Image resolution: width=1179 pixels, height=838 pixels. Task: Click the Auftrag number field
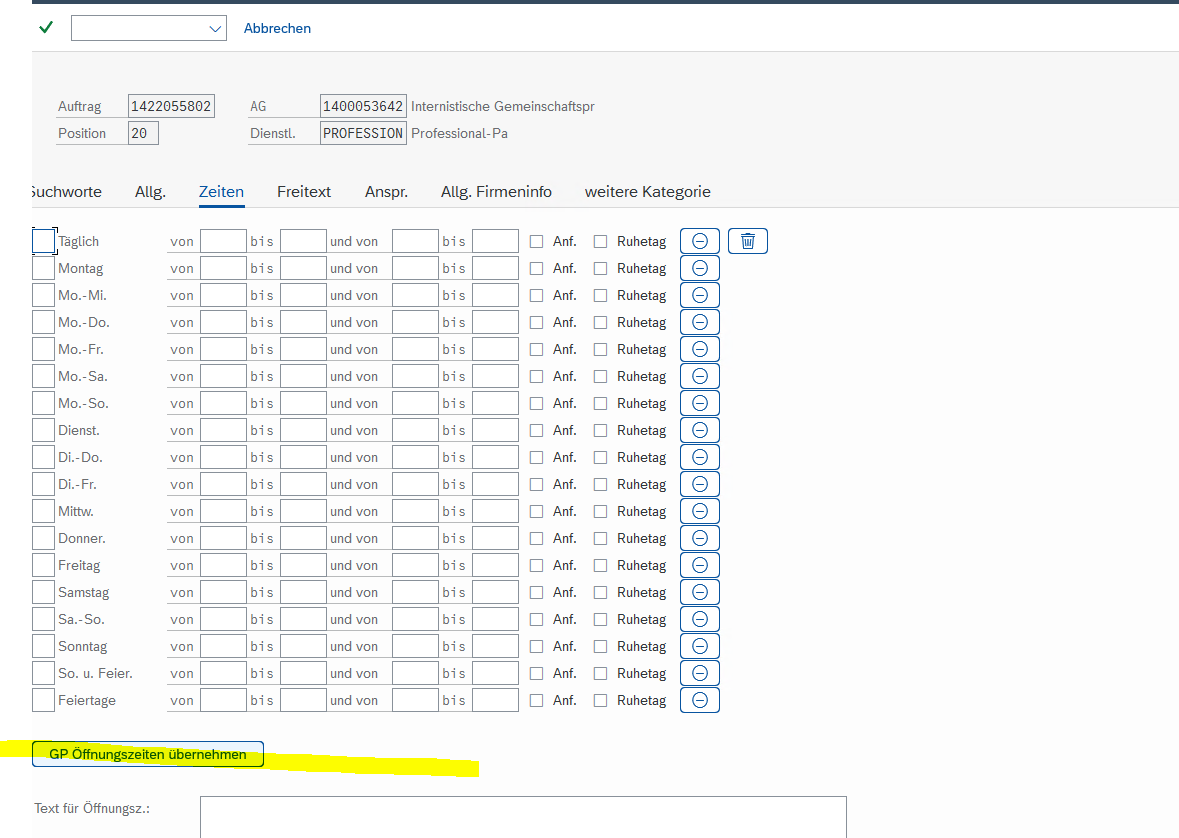pos(171,106)
